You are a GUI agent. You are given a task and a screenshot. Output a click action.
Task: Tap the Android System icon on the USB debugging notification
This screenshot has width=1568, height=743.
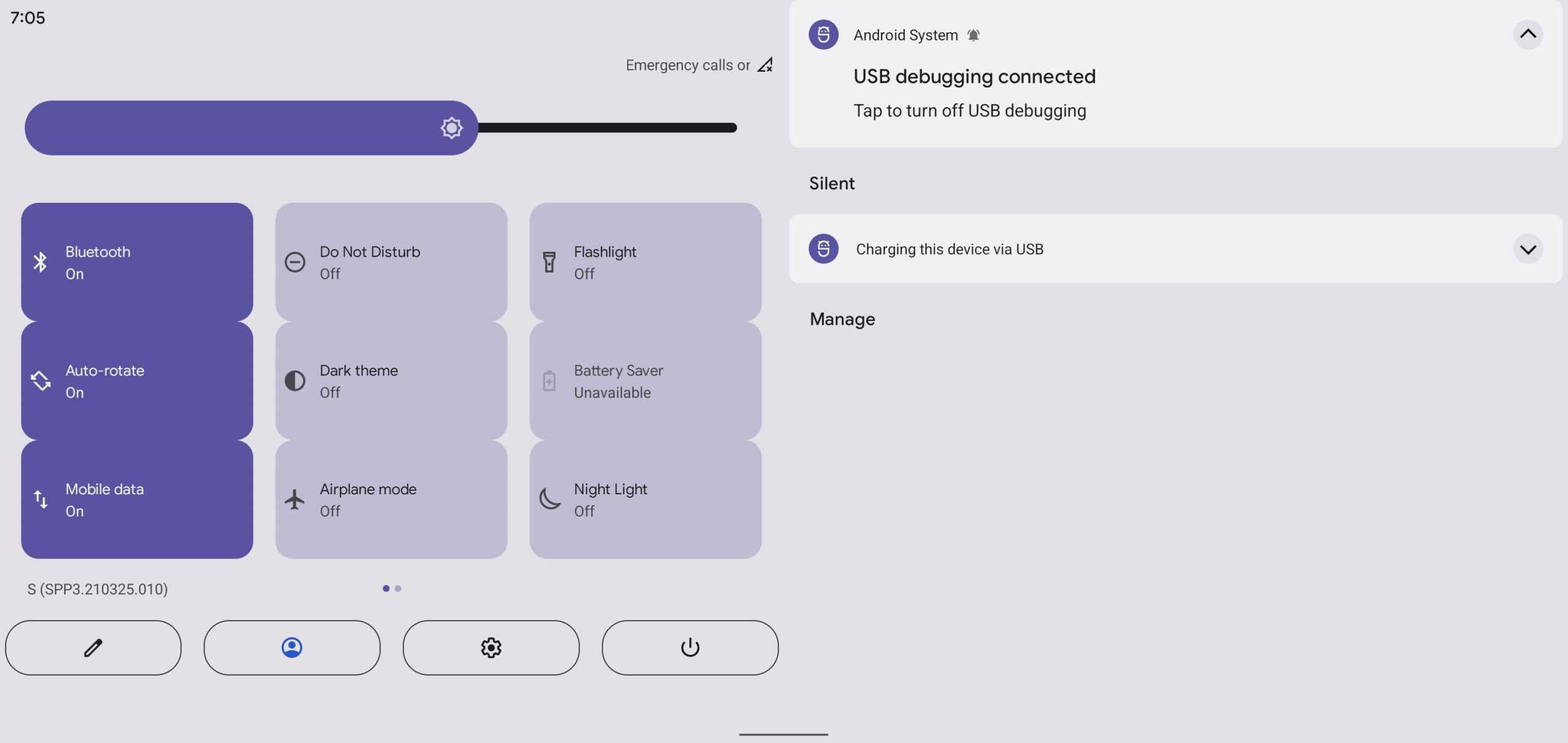[823, 34]
